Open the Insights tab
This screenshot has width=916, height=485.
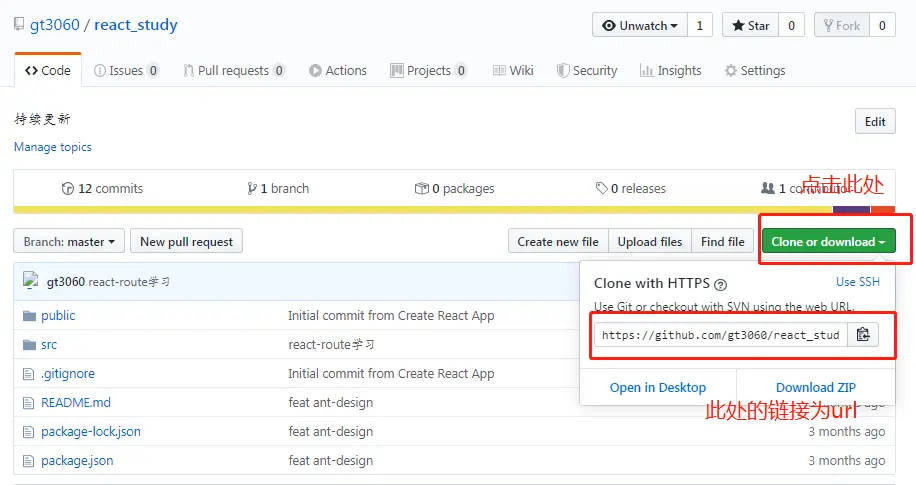pos(671,71)
